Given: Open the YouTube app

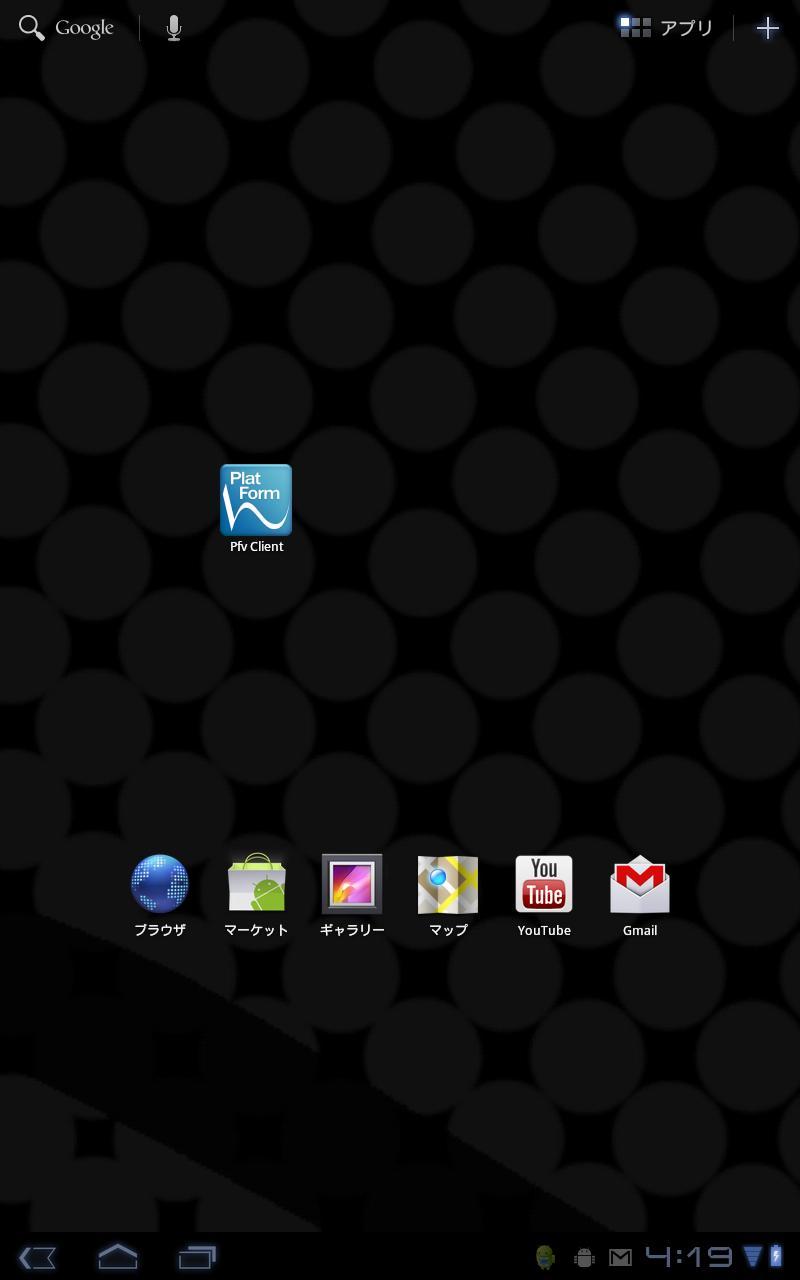Looking at the screenshot, I should pos(543,884).
